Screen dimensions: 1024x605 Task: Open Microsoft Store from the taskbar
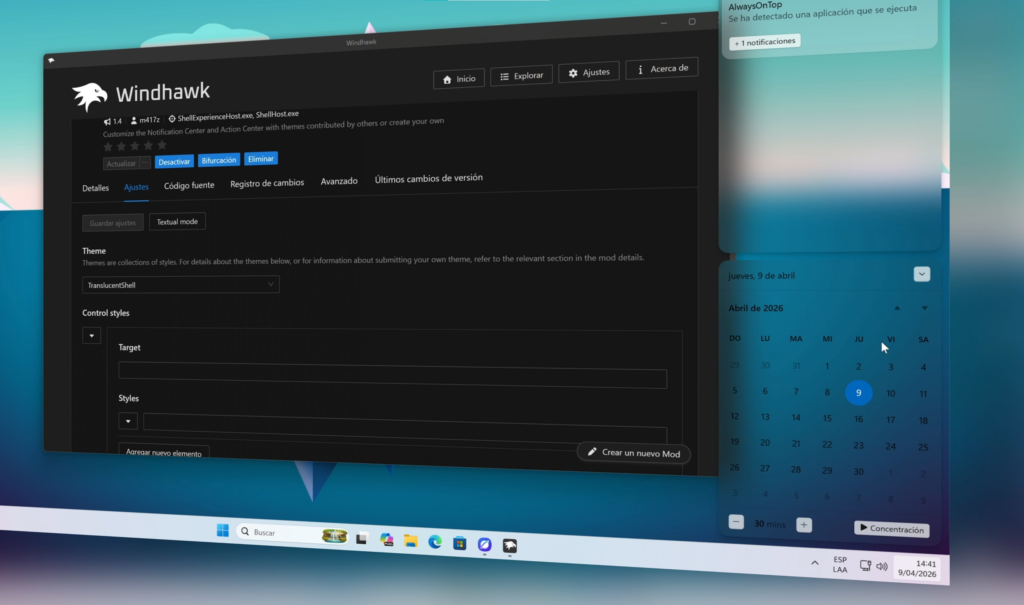[x=460, y=543]
